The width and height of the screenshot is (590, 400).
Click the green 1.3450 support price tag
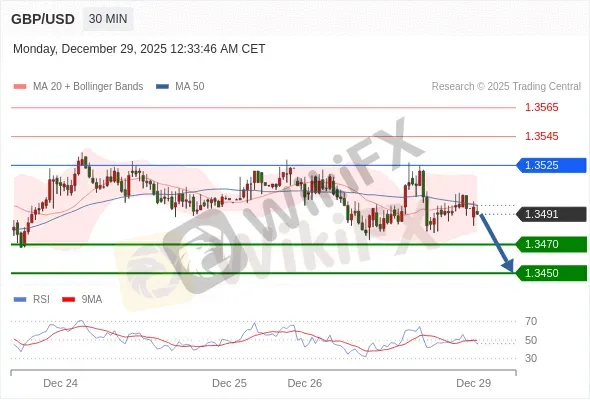[x=551, y=273]
